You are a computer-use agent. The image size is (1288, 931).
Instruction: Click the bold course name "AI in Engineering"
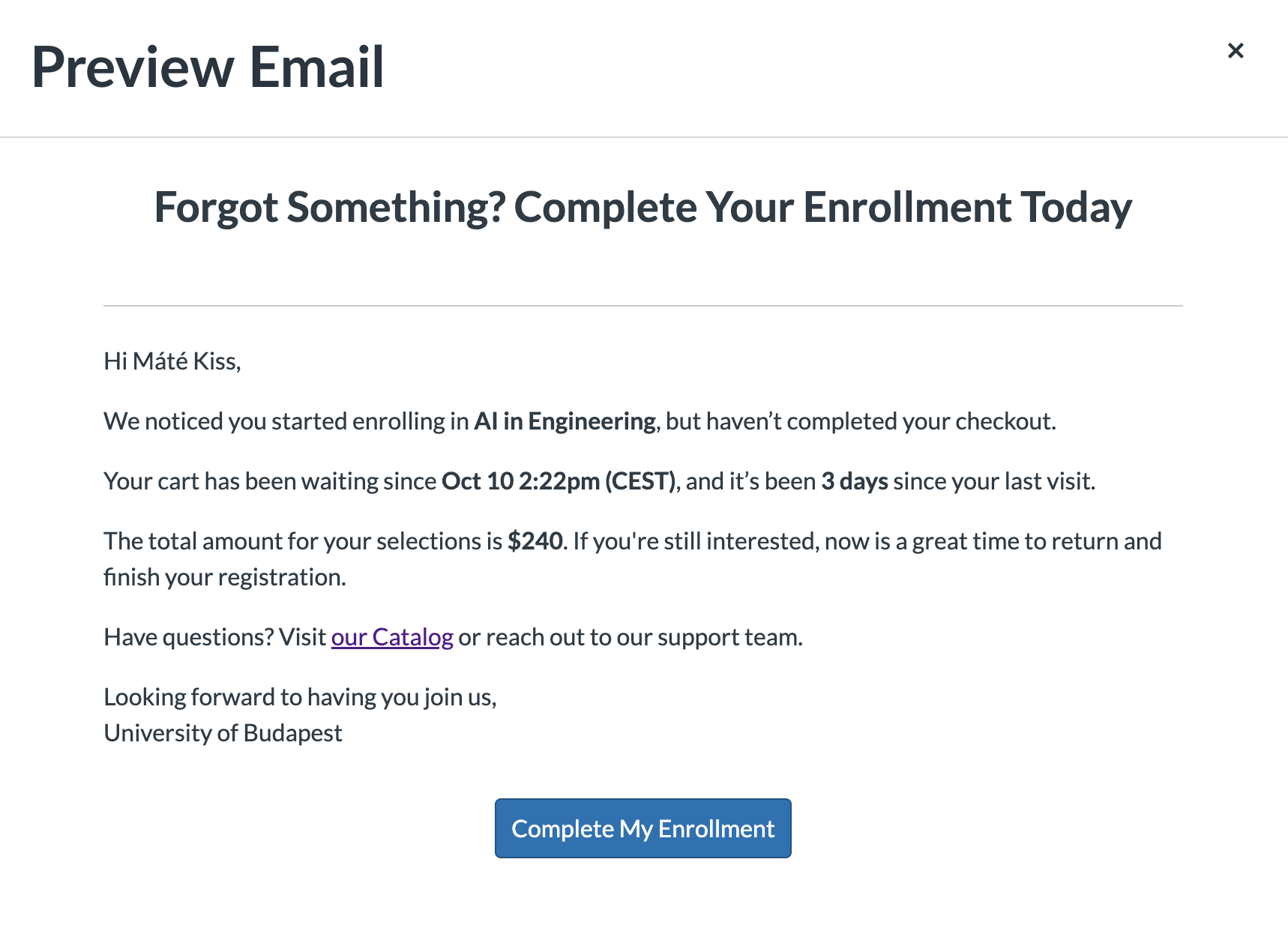tap(565, 421)
